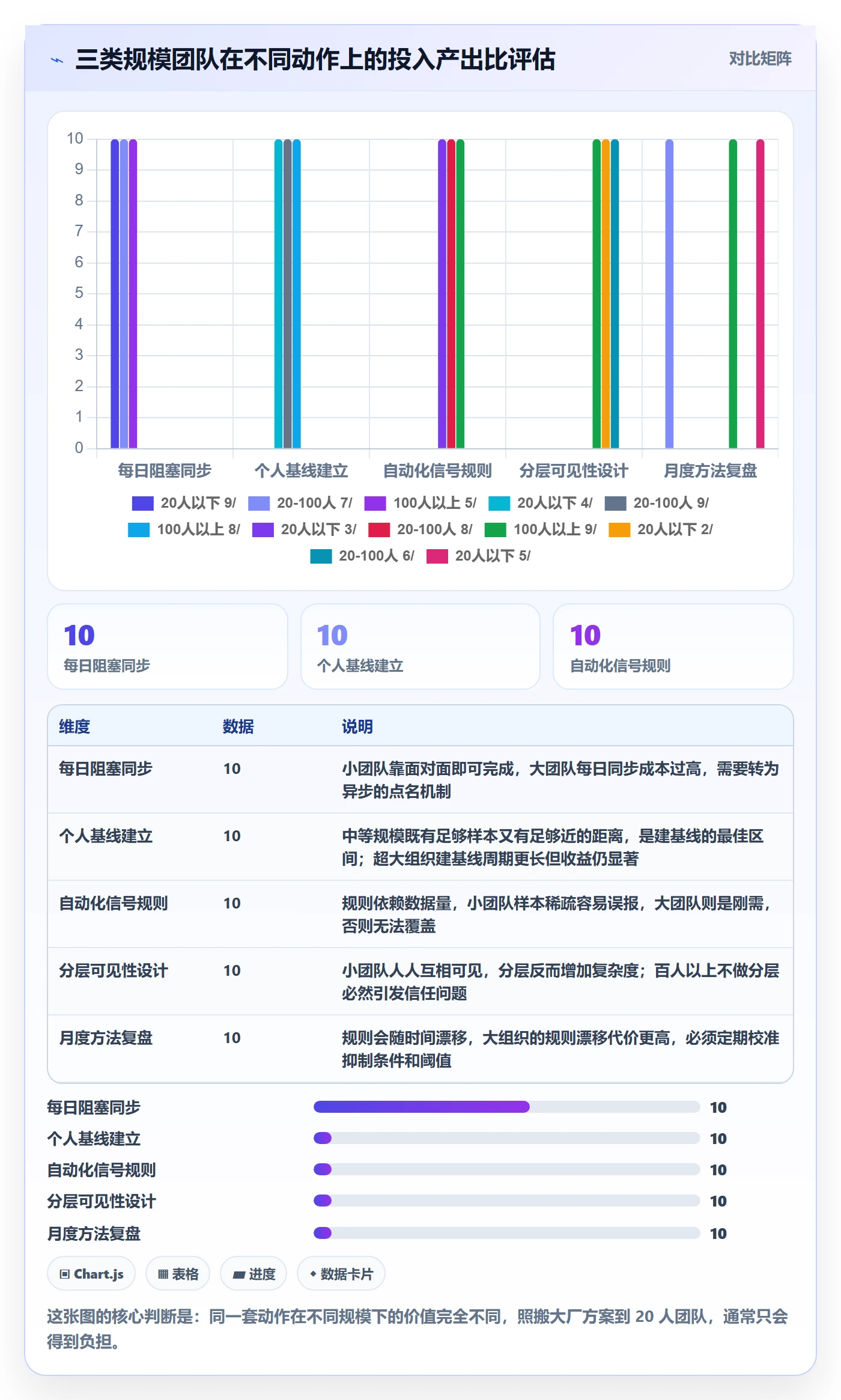
Task: Click the pink bar in the chart
Action: [760, 294]
